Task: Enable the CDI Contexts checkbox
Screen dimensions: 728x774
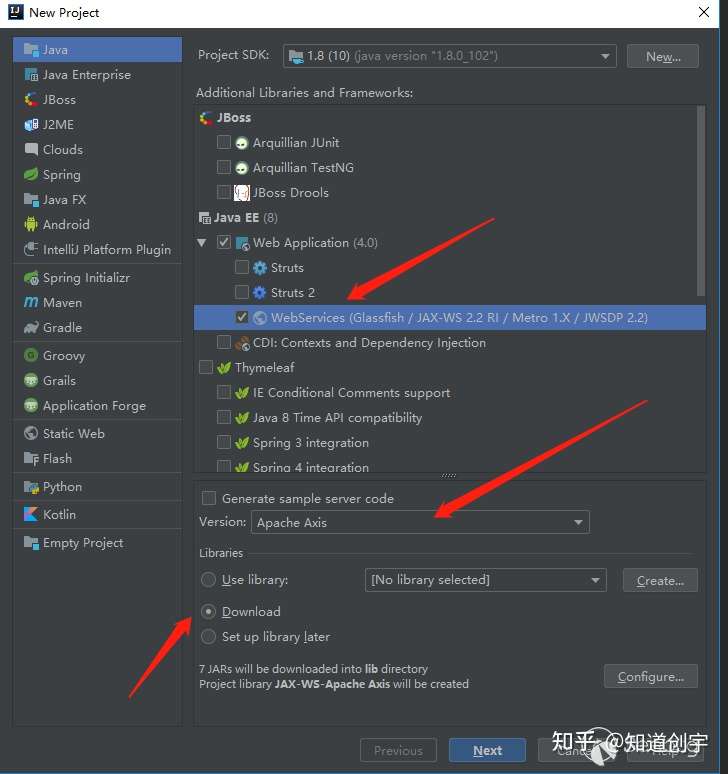Action: (224, 342)
